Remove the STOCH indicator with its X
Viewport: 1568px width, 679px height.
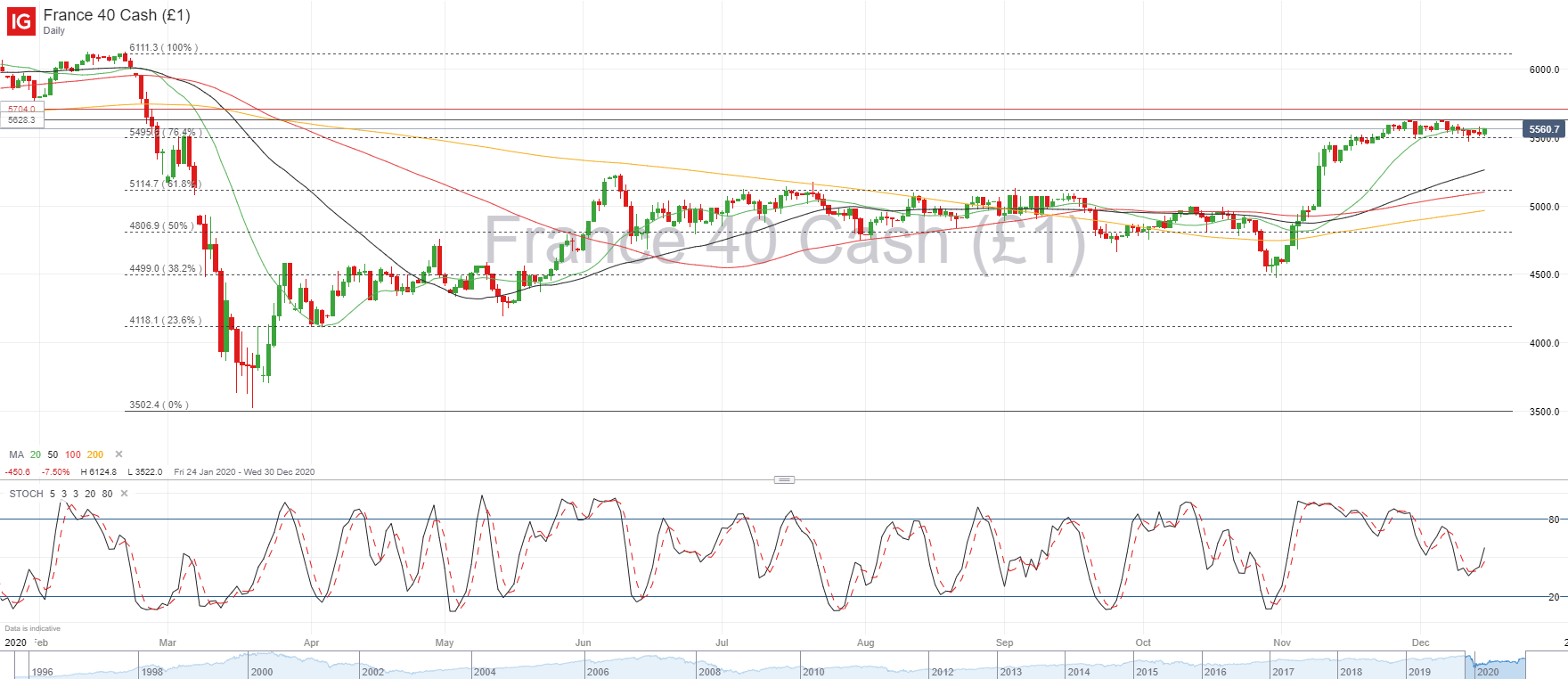point(124,494)
